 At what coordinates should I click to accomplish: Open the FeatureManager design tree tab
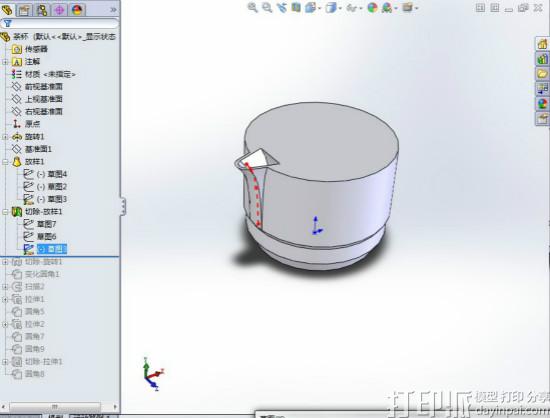tap(7, 9)
